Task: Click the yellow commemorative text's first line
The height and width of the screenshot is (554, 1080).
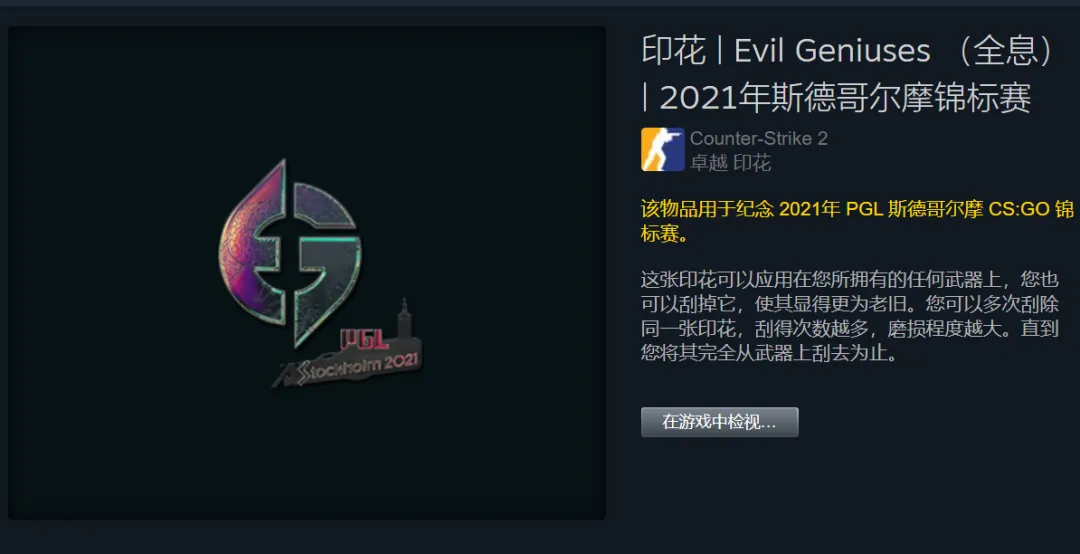Action: (x=857, y=209)
